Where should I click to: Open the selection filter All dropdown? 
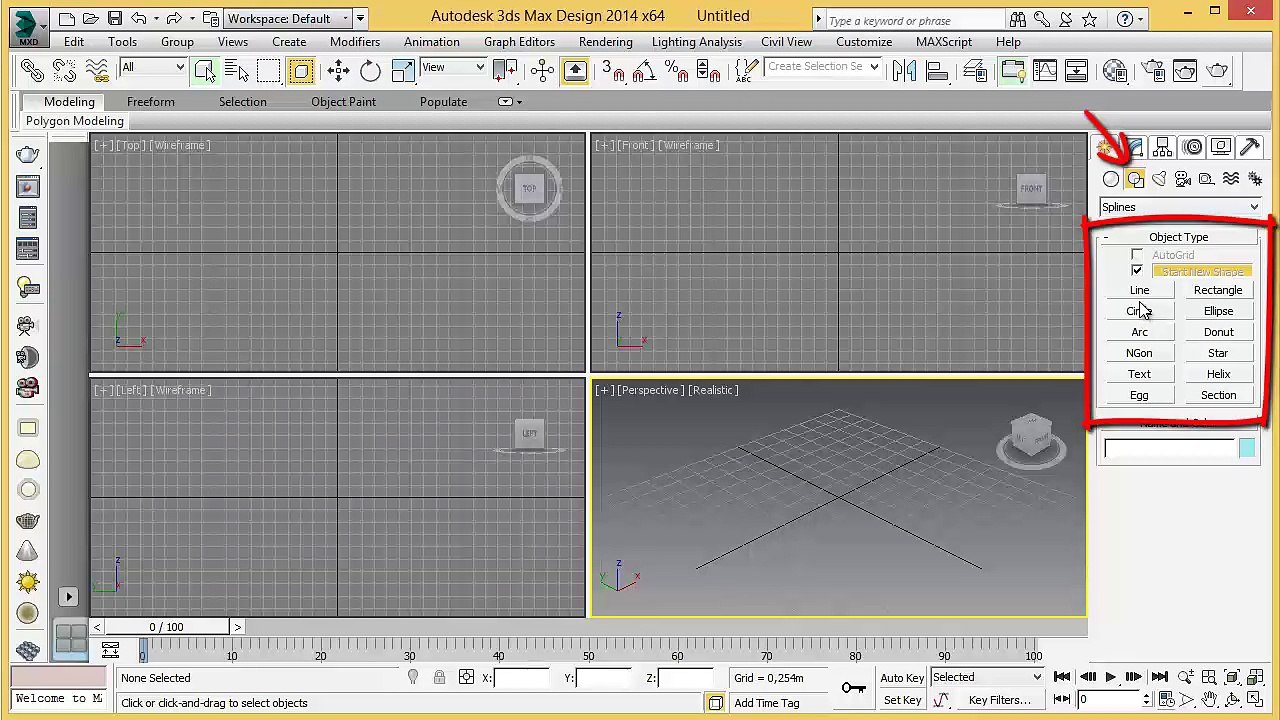(153, 68)
